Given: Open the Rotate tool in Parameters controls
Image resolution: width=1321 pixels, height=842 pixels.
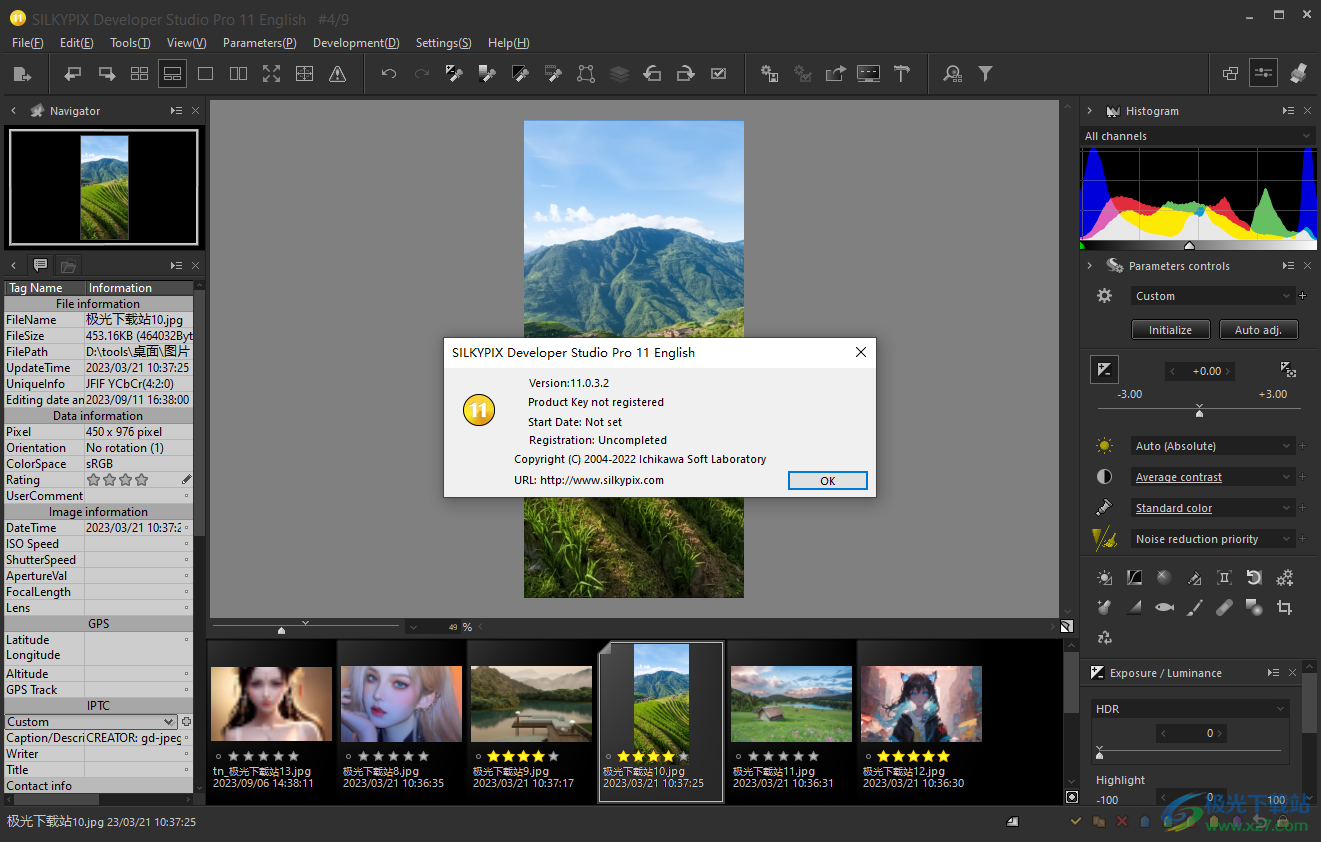Looking at the screenshot, I should point(1253,577).
